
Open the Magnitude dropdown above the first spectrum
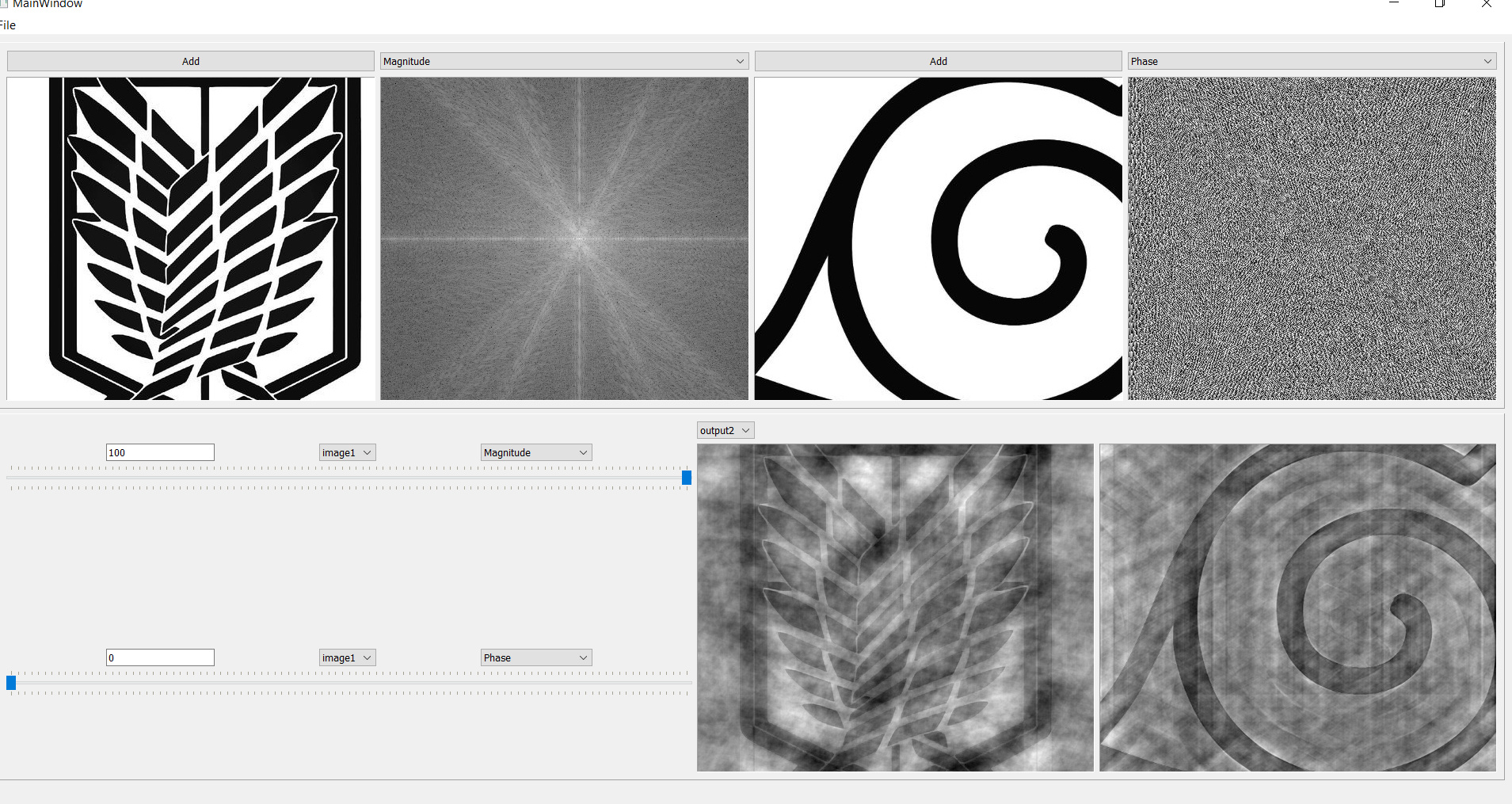pos(564,61)
